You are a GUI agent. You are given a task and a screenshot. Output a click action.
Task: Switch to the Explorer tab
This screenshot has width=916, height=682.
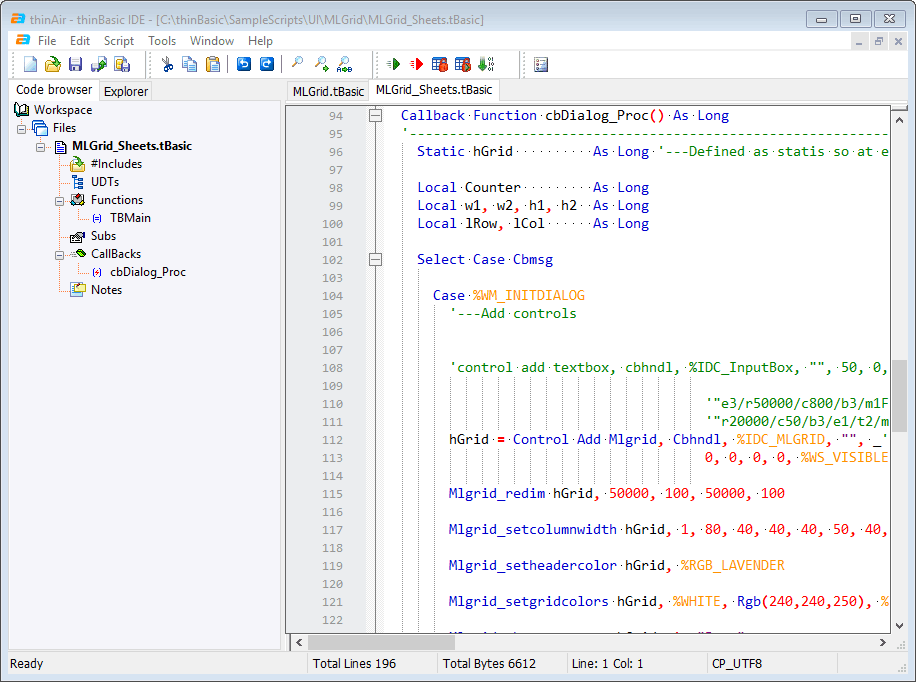pyautogui.click(x=126, y=91)
